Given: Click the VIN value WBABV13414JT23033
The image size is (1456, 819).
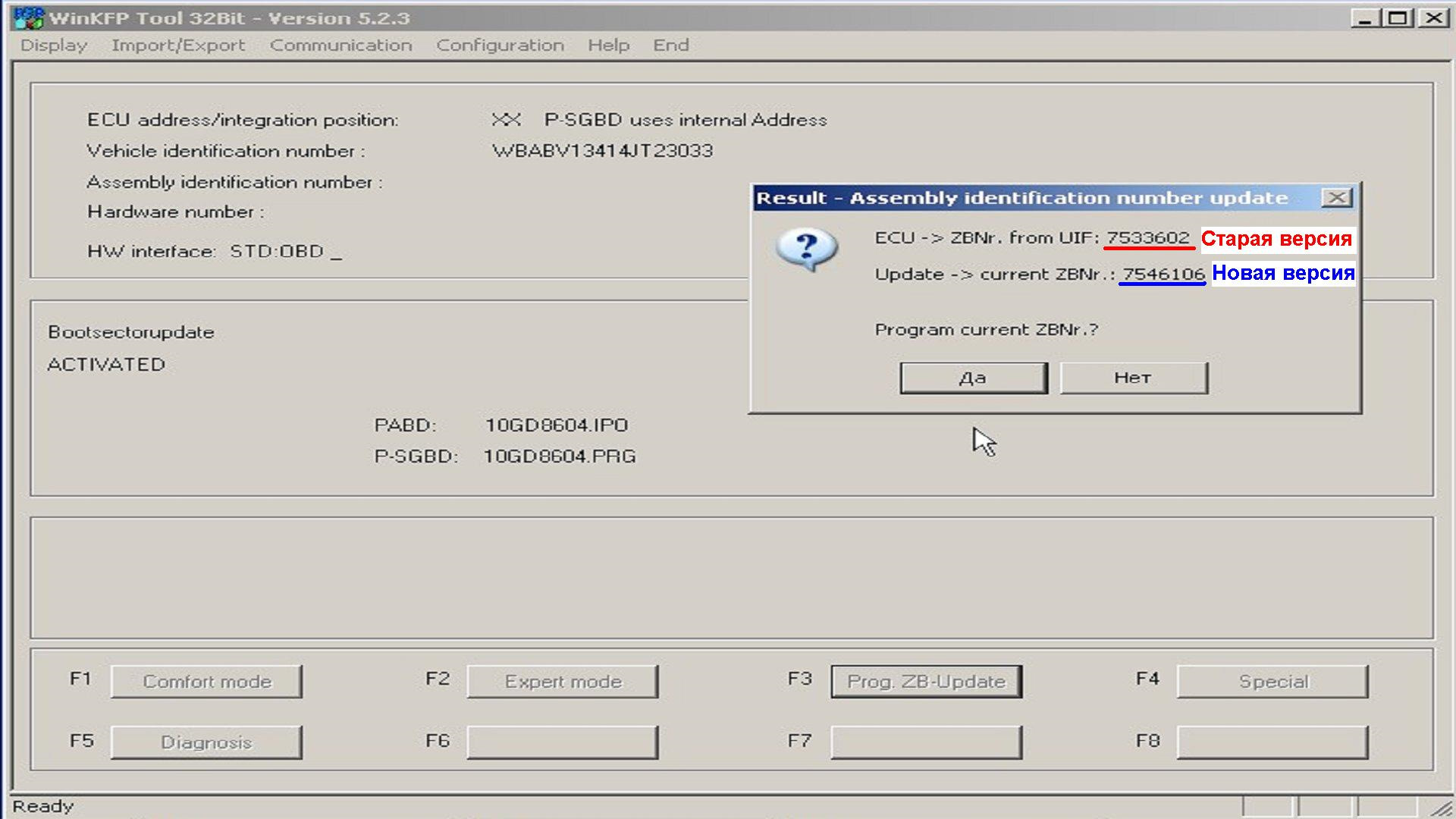Looking at the screenshot, I should pyautogui.click(x=603, y=151).
